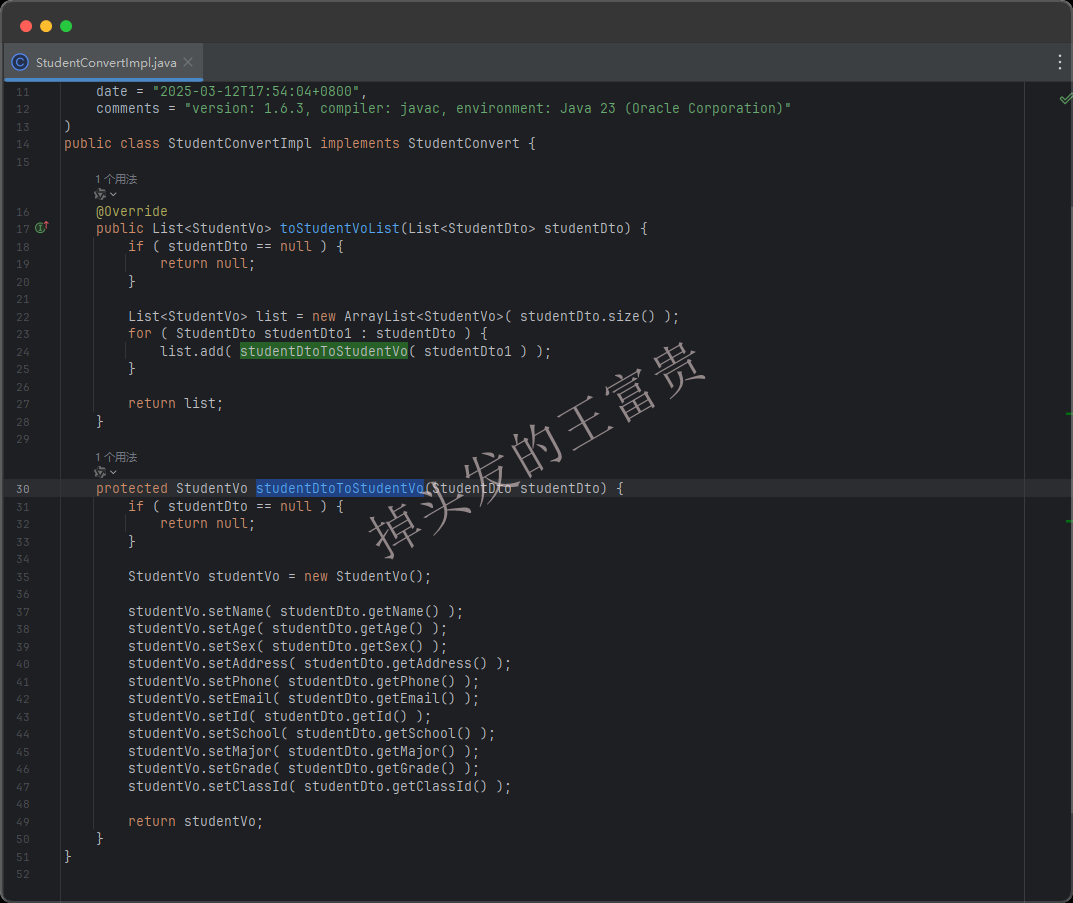Image resolution: width=1073 pixels, height=903 pixels.
Task: Click the macOS yellow minimize button
Action: tap(46, 26)
